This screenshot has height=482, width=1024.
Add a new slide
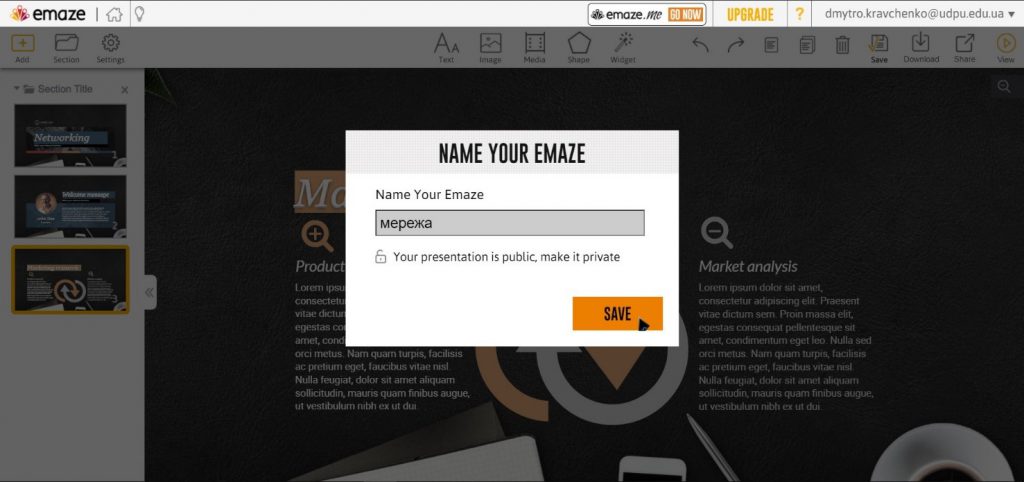point(23,49)
